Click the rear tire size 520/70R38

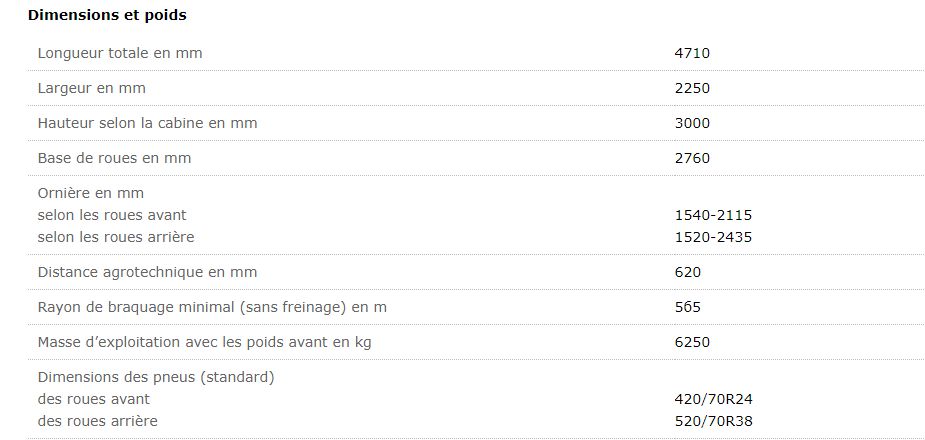[714, 421]
